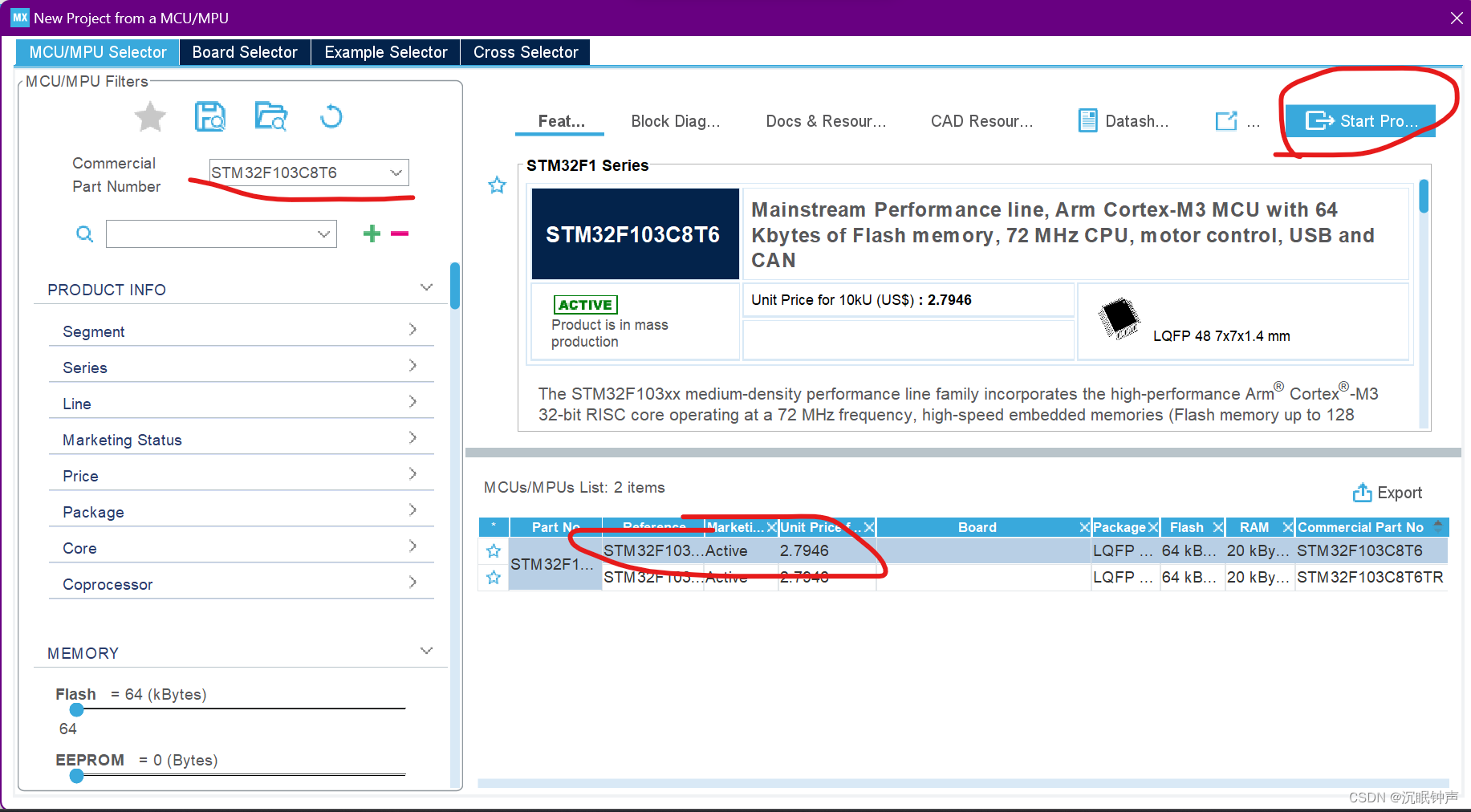The height and width of the screenshot is (812, 1471).
Task: Sort by the Part No column header
Action: click(555, 527)
